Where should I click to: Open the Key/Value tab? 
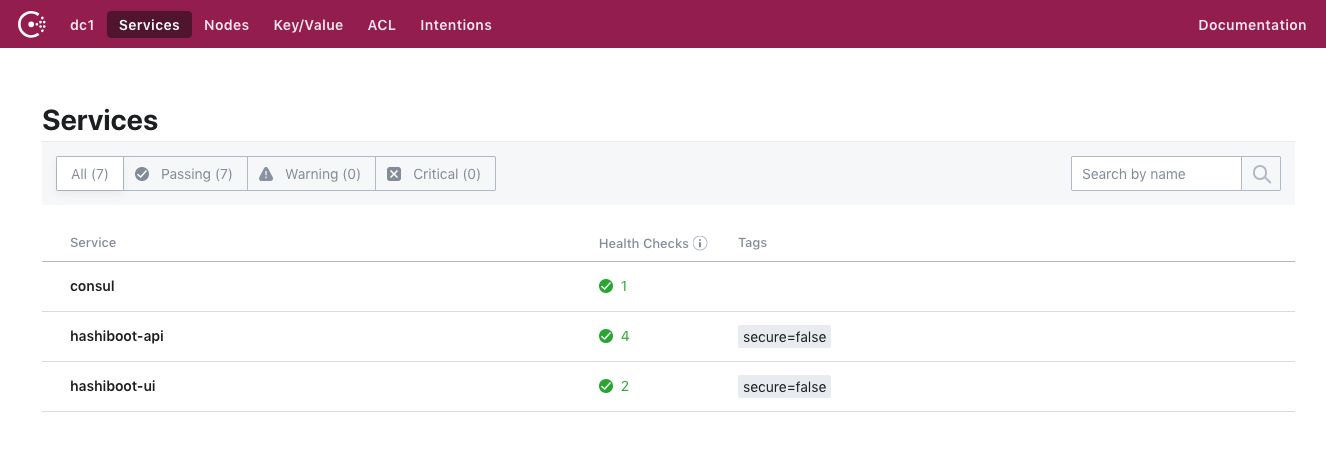[x=308, y=25]
